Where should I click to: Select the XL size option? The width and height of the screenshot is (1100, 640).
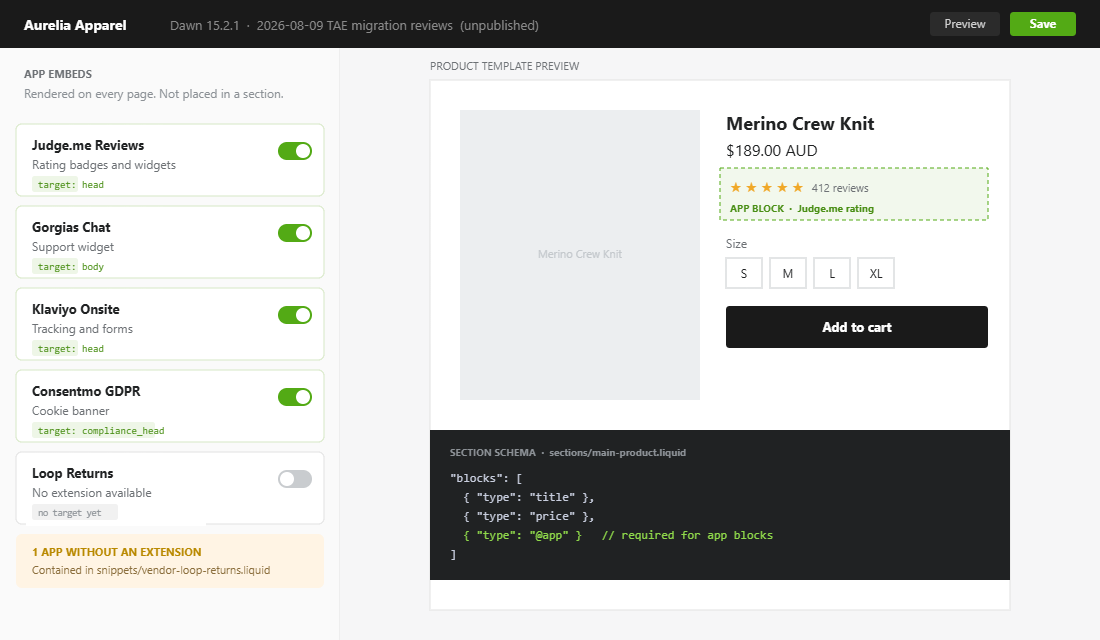tap(876, 273)
